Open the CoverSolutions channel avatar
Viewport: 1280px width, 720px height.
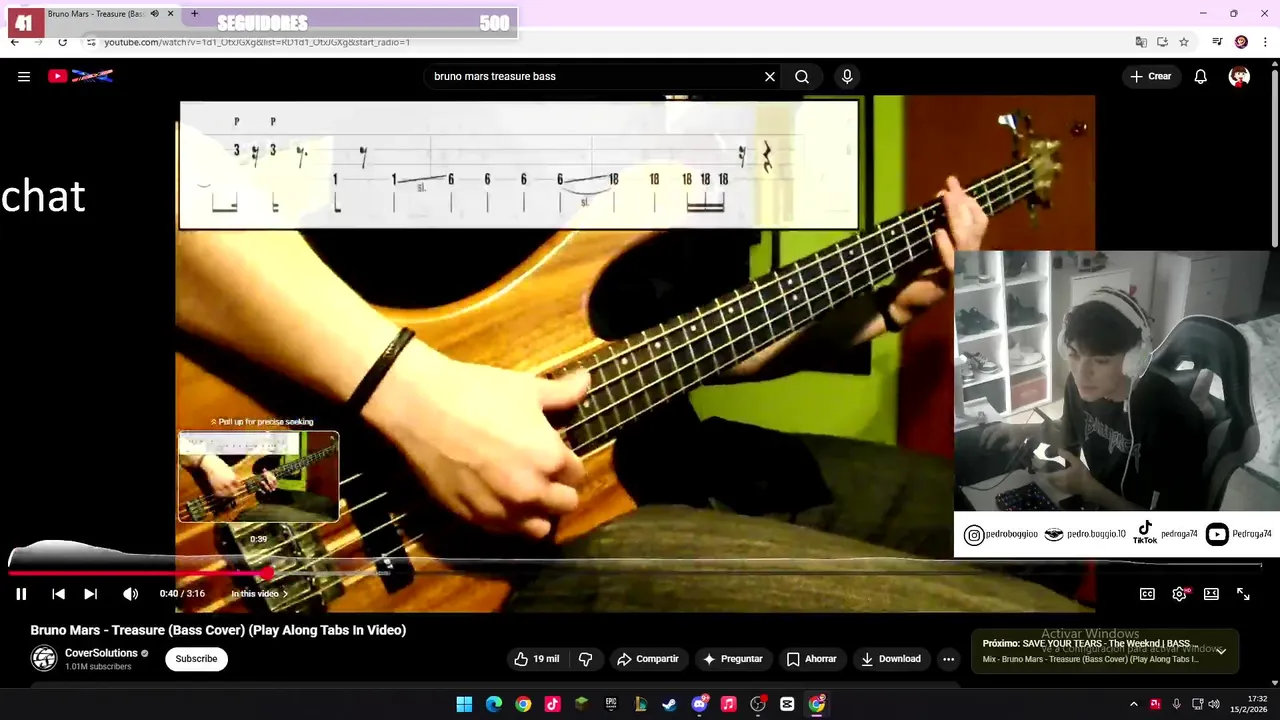[44, 658]
